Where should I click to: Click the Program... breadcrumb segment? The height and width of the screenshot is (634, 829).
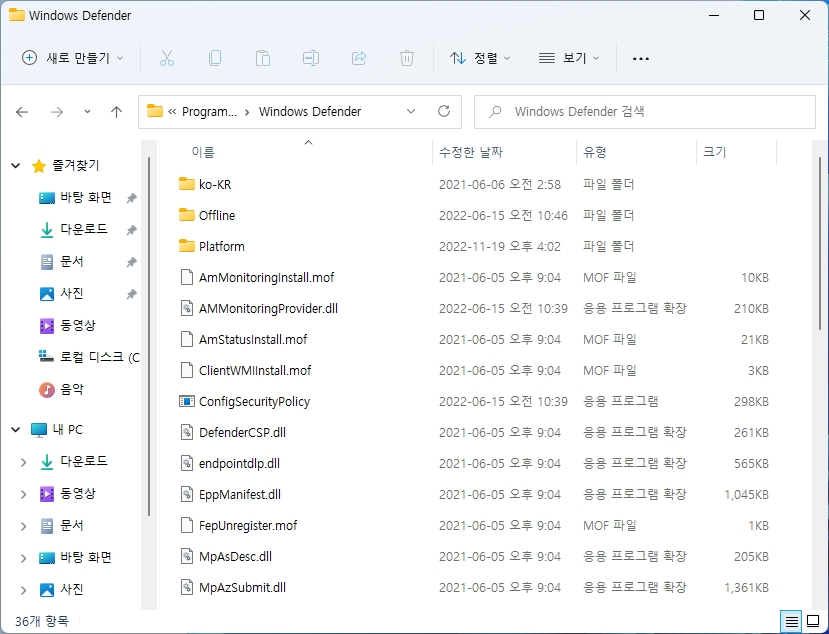209,112
